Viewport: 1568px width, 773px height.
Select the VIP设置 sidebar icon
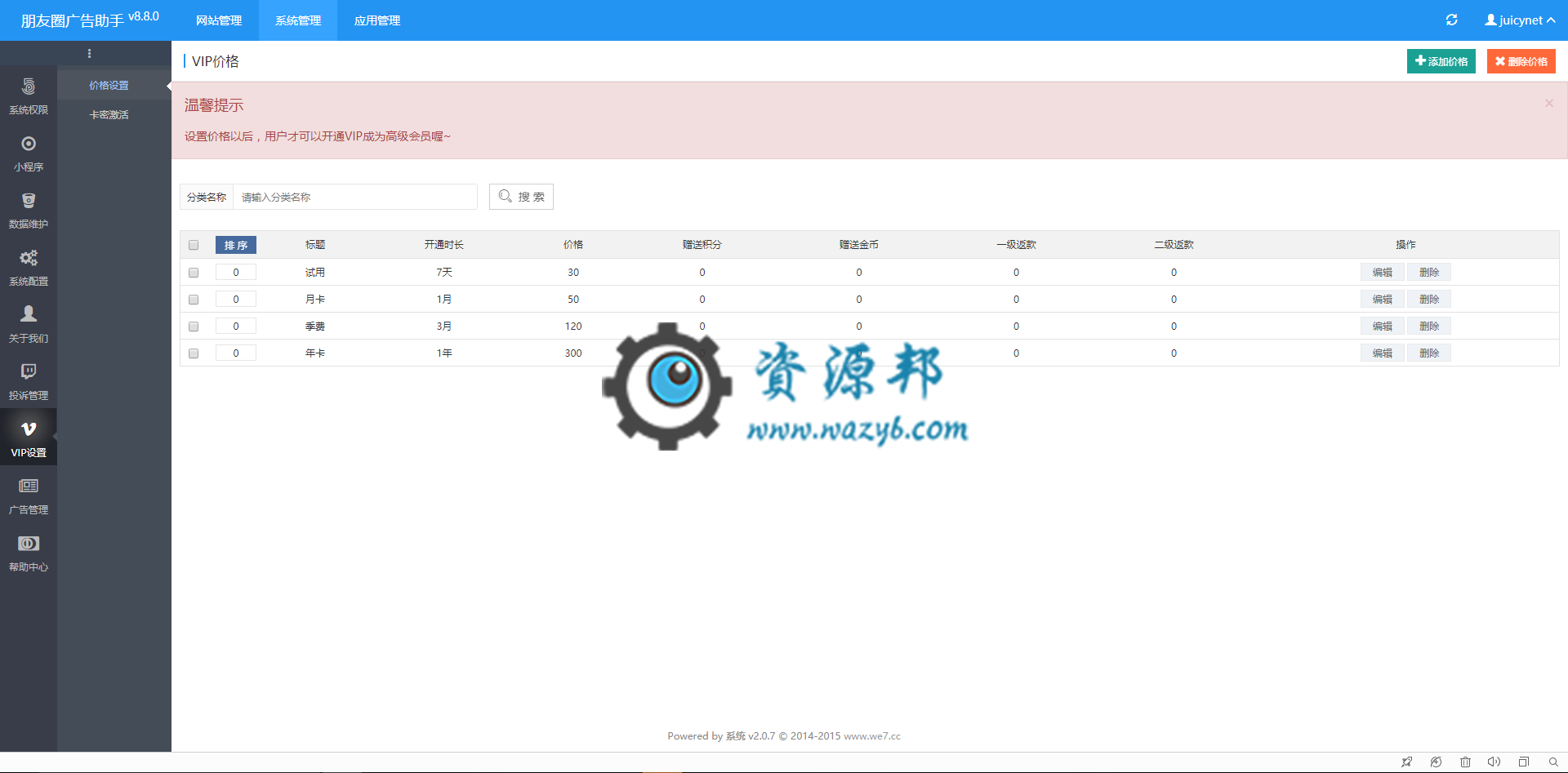click(x=29, y=429)
